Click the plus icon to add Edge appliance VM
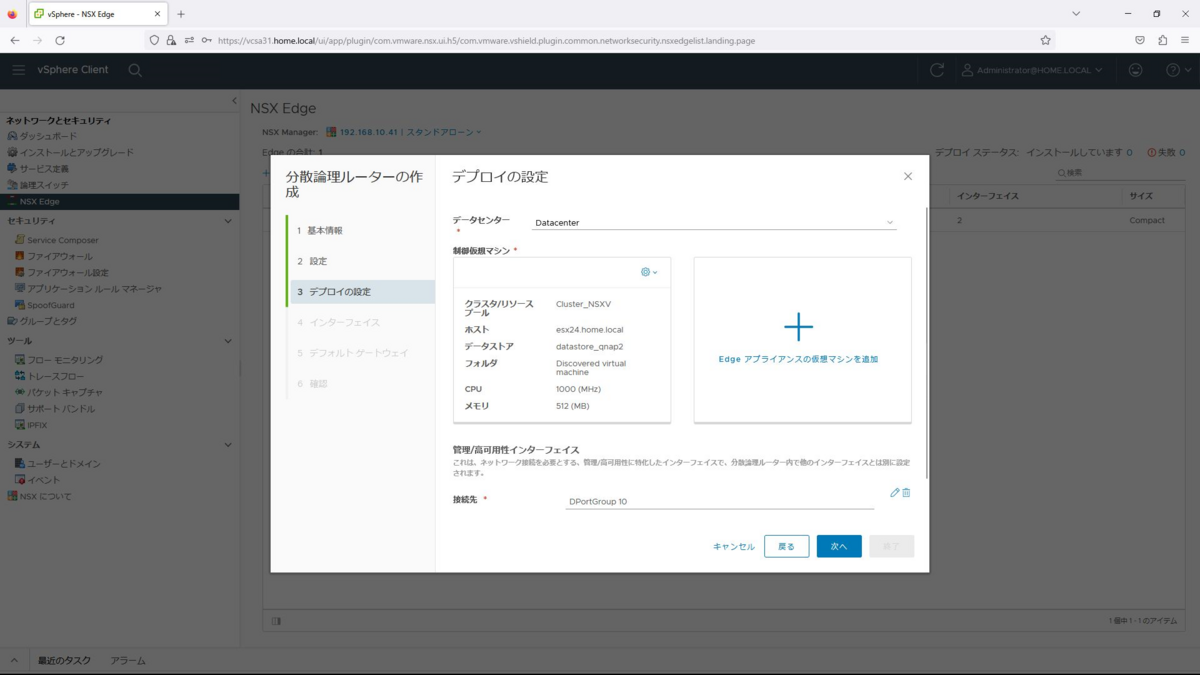This screenshot has width=1200, height=675. 798,327
